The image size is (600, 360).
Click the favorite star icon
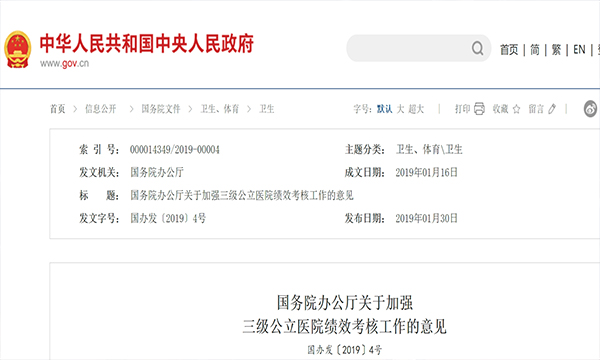click(516, 109)
